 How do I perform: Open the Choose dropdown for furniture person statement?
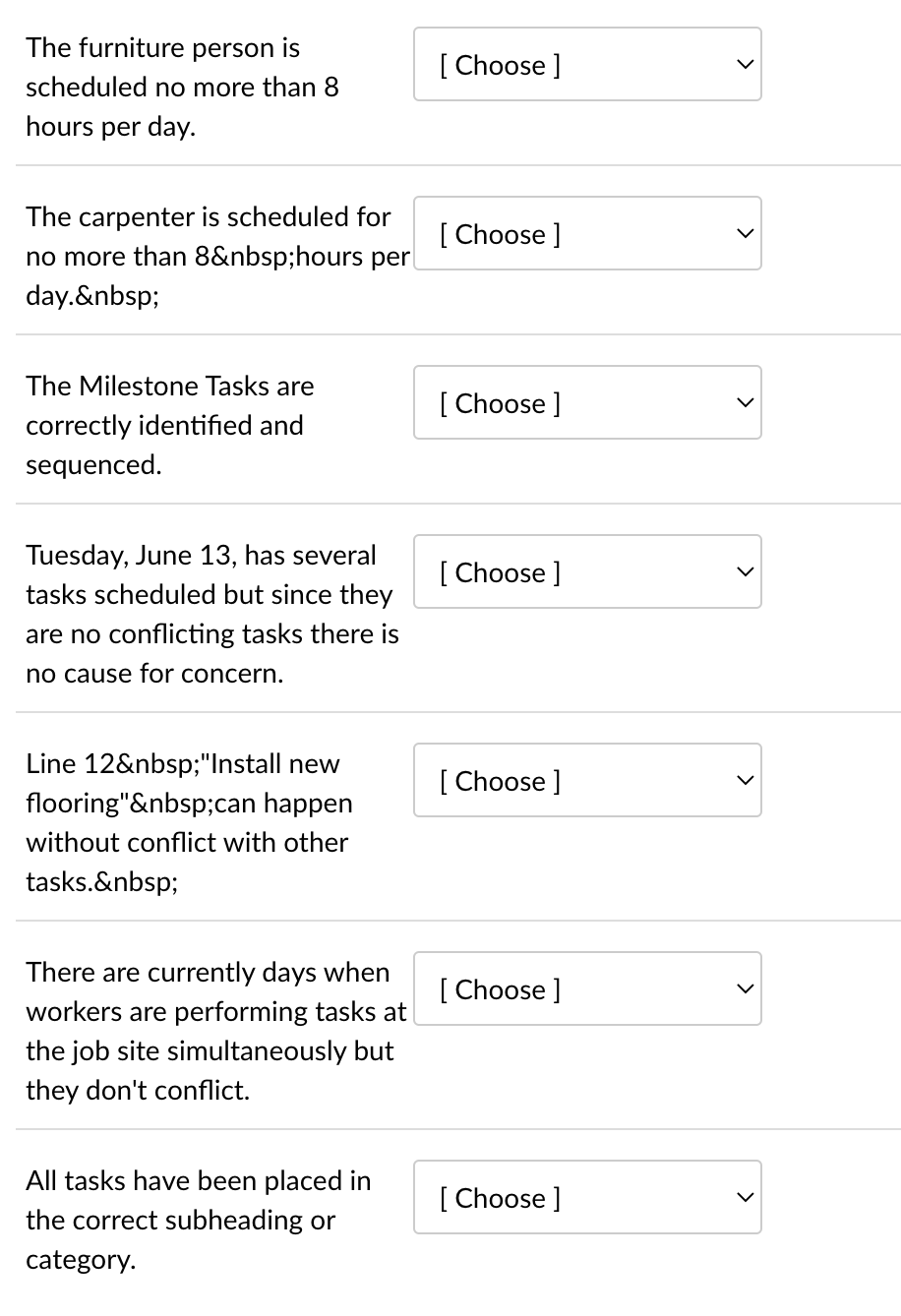[x=587, y=64]
